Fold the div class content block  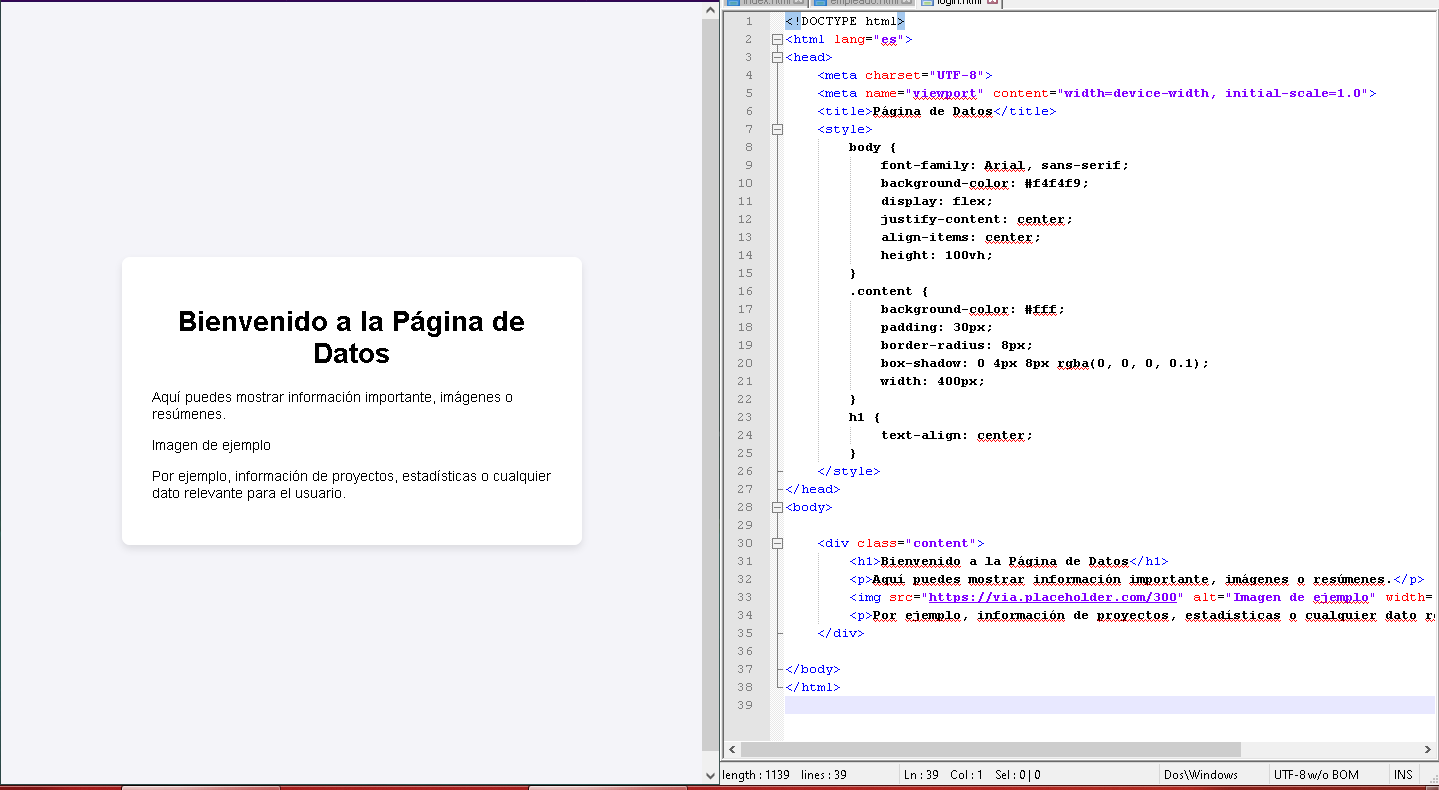click(x=777, y=544)
